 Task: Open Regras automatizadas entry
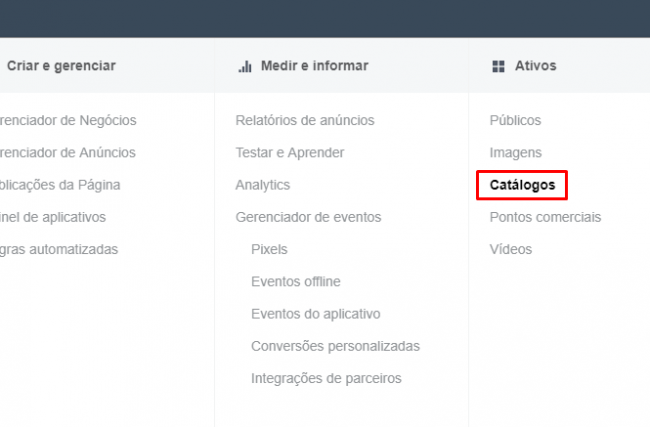coord(59,249)
